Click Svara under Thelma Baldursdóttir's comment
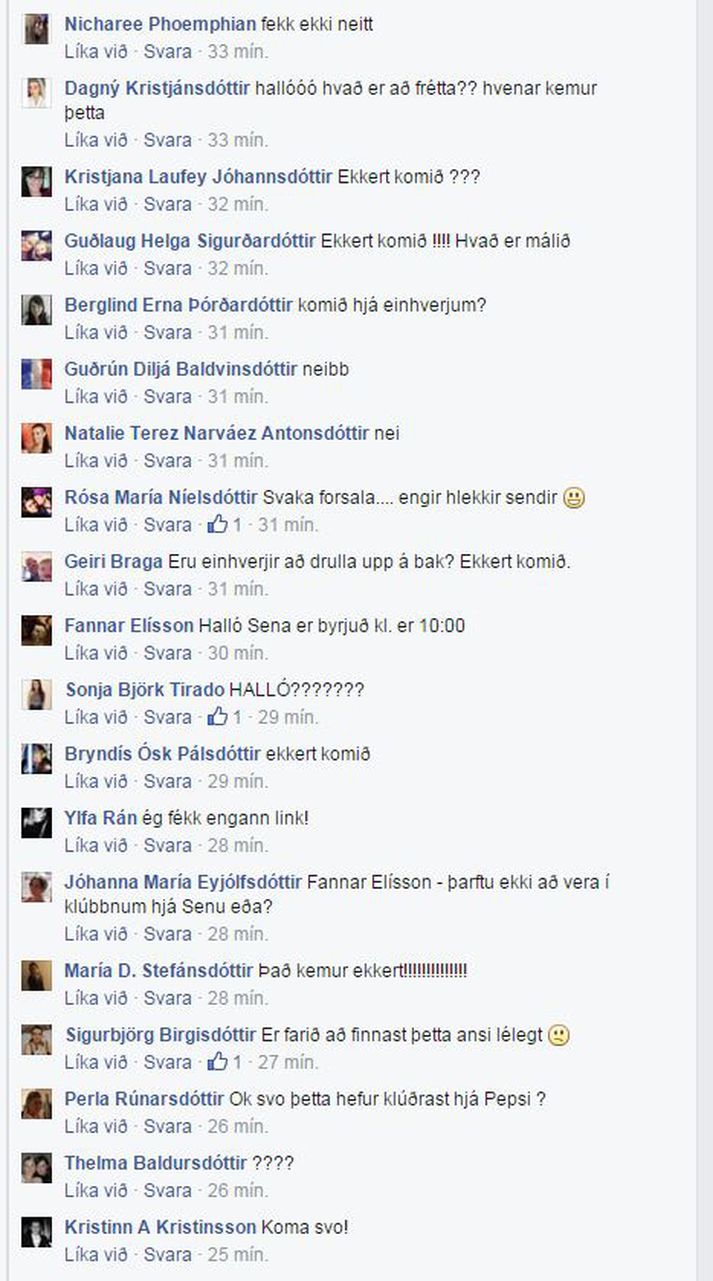This screenshot has height=1281, width=713. (x=167, y=1190)
